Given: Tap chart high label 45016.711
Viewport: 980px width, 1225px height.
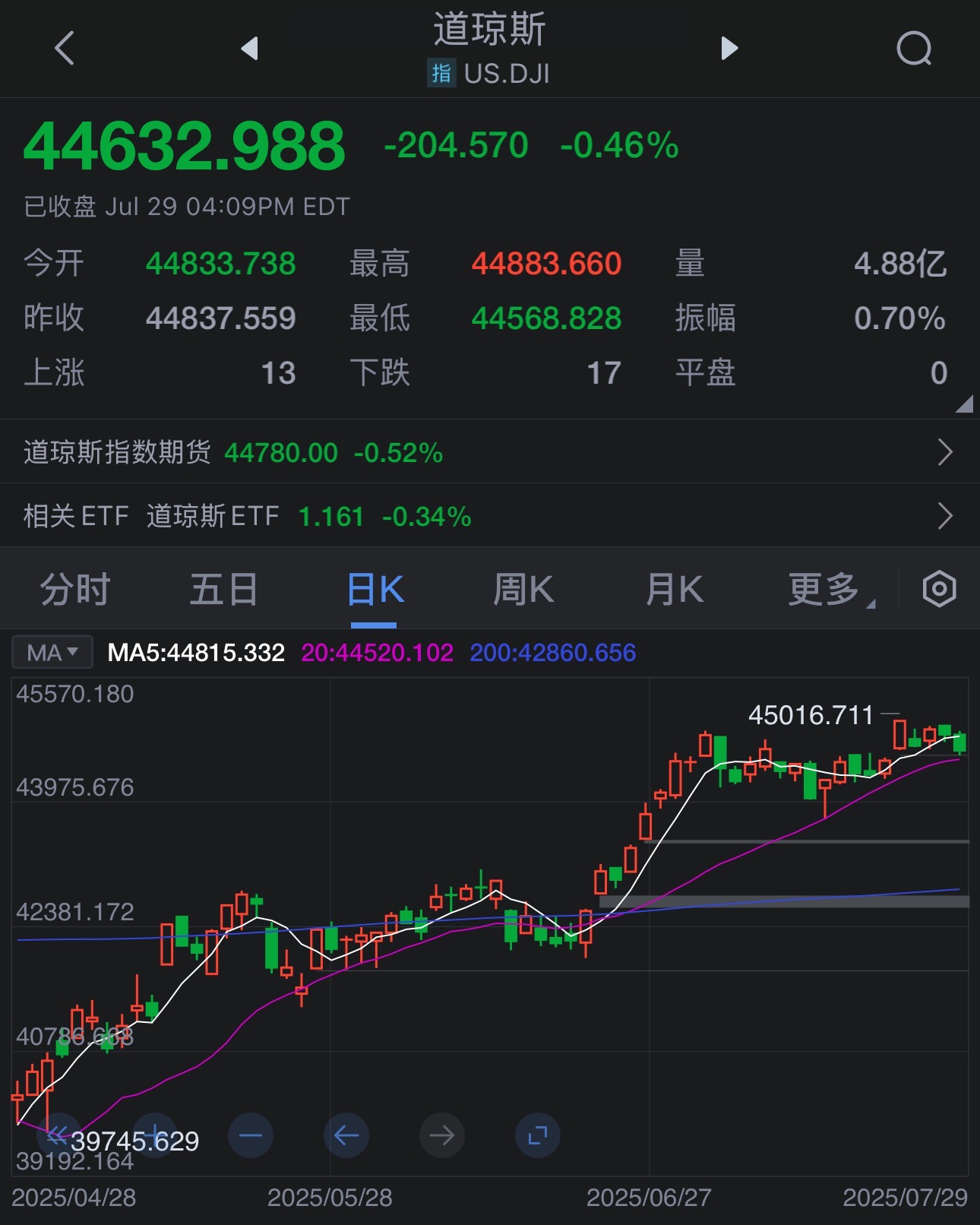Looking at the screenshot, I should pos(811,715).
